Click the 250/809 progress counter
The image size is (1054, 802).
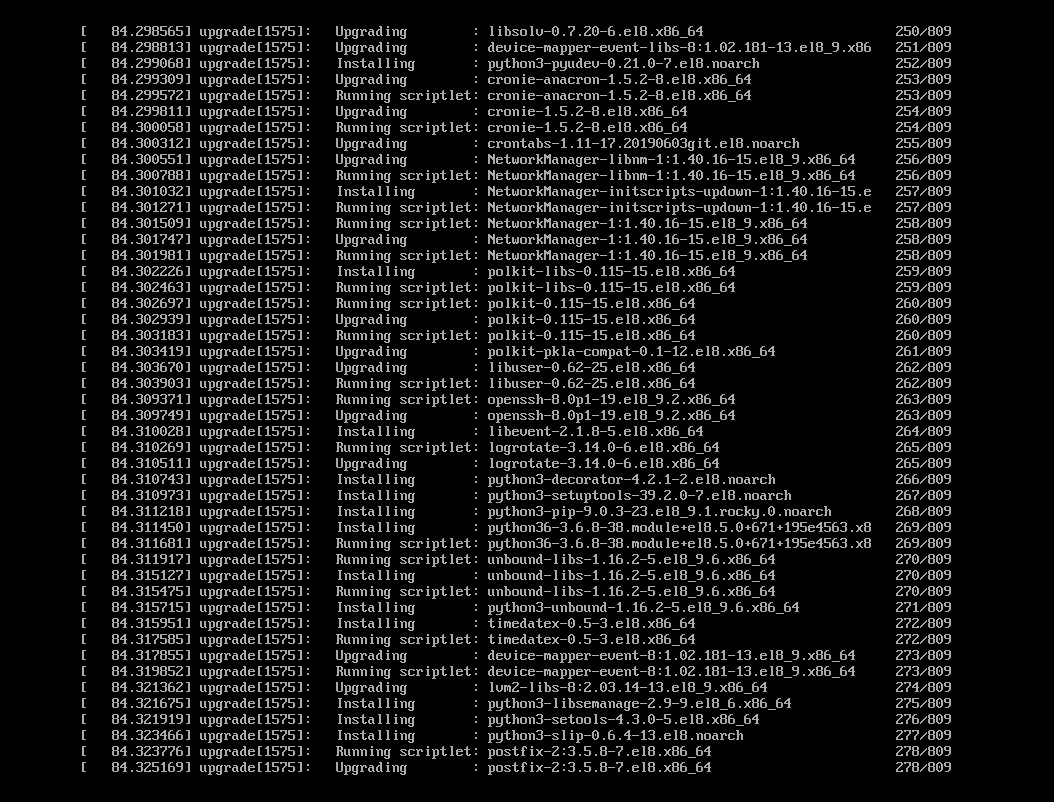coord(923,32)
